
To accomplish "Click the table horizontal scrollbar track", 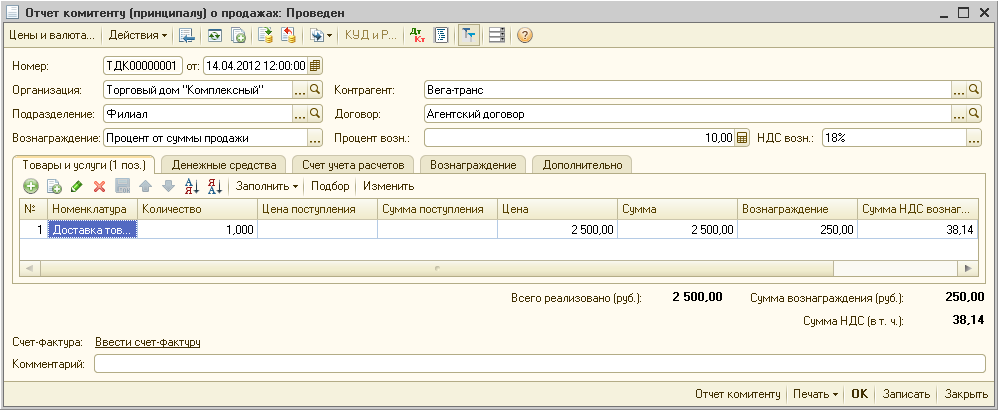I will point(500,269).
